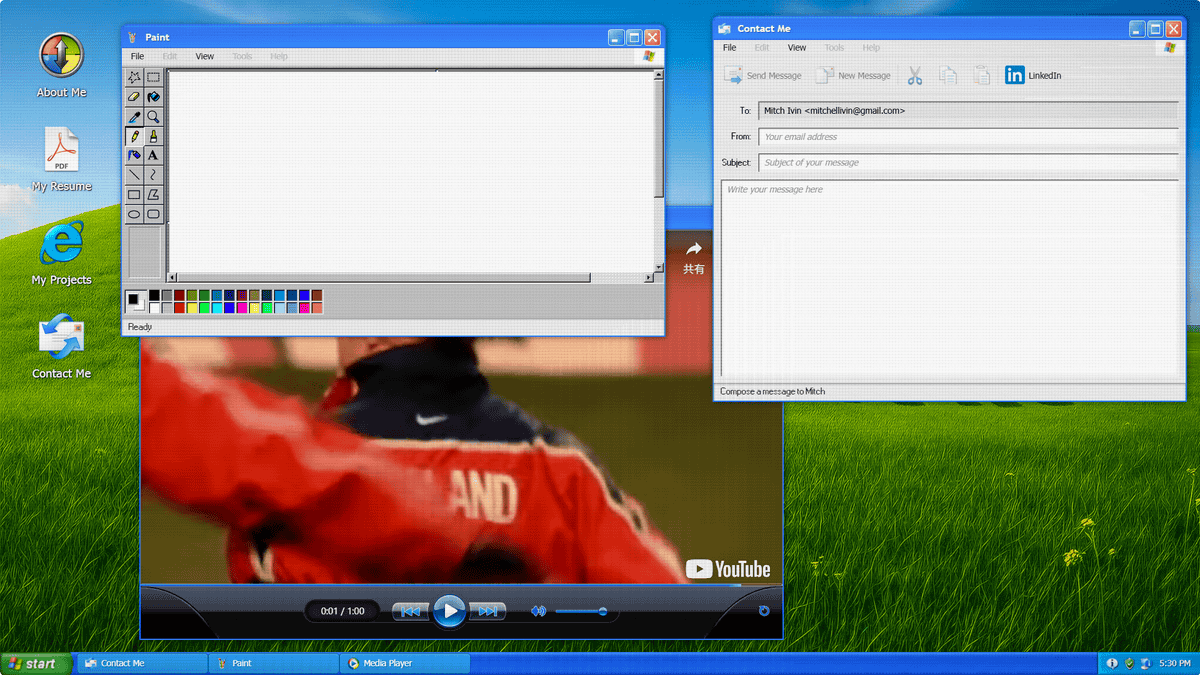Mute the Media Player speaker icon
The height and width of the screenshot is (675, 1200).
click(x=538, y=611)
